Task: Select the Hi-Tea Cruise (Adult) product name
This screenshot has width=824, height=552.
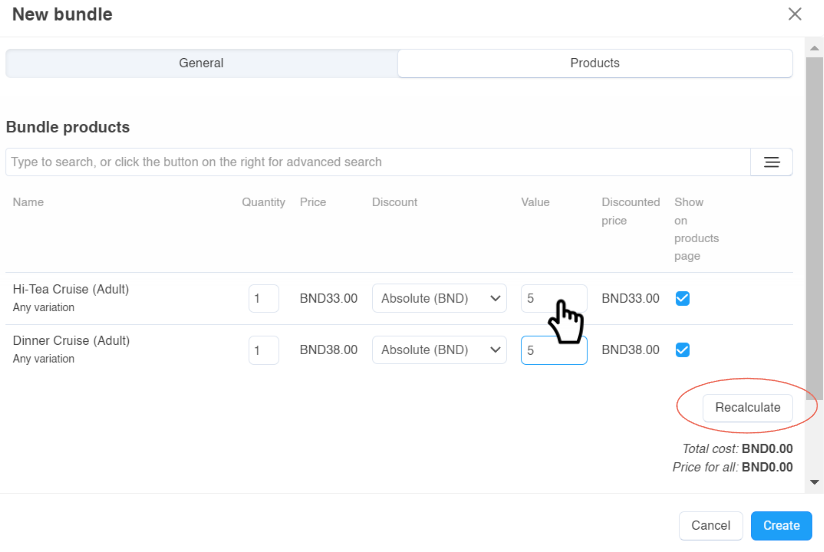Action: coord(71,290)
